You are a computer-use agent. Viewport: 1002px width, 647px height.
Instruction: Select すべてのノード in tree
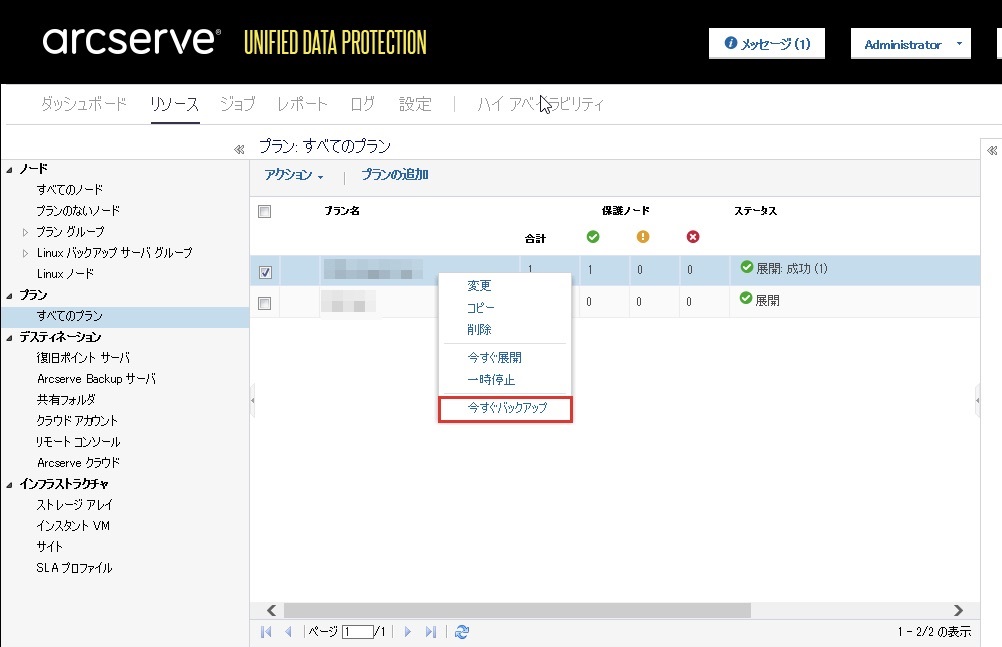pos(70,190)
